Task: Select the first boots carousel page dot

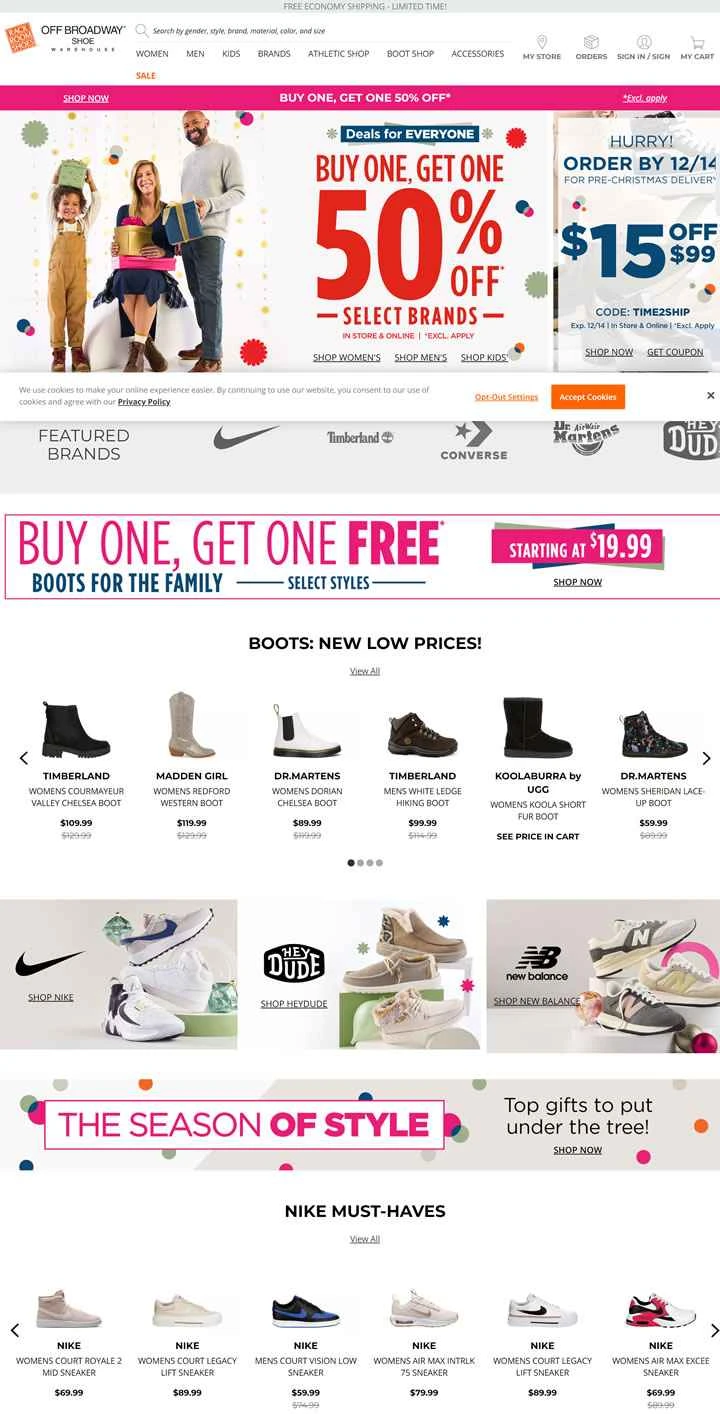Action: tap(351, 862)
